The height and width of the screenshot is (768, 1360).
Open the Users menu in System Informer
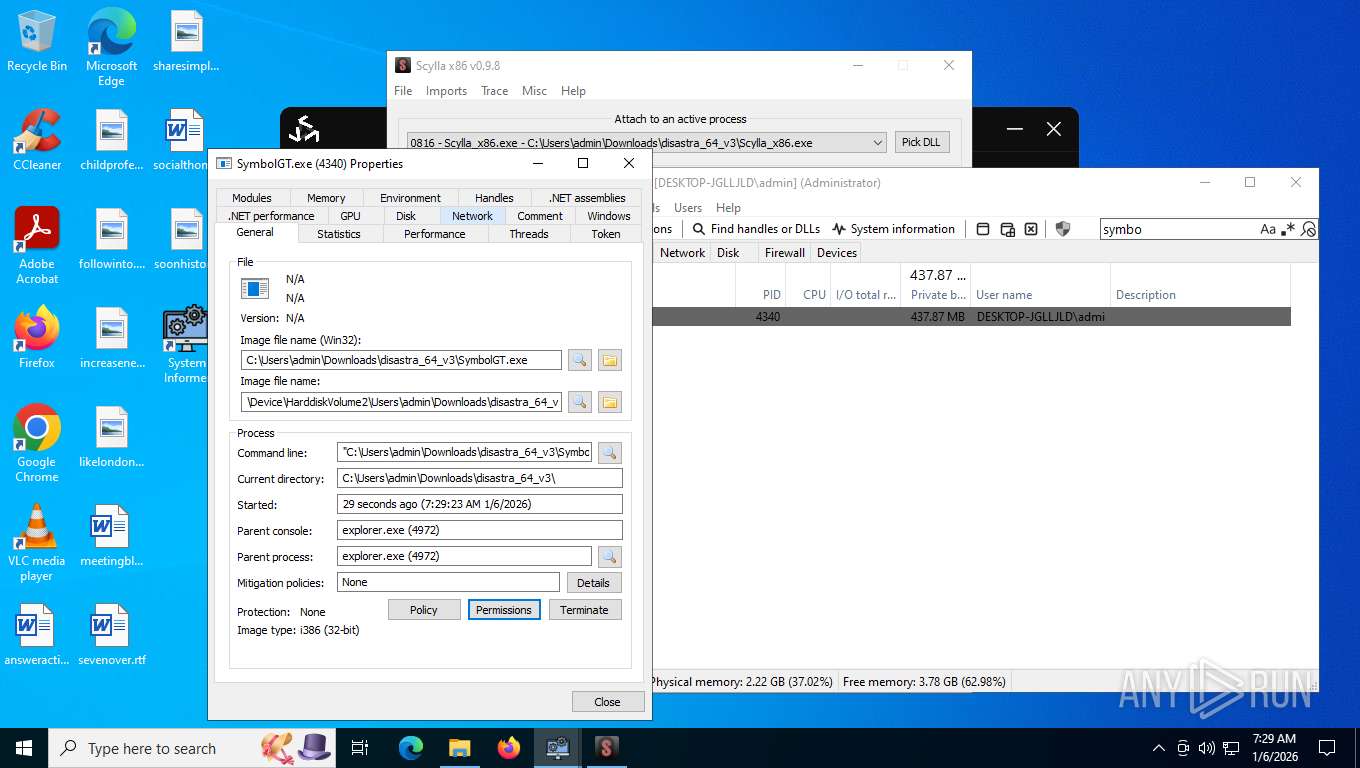click(x=688, y=208)
